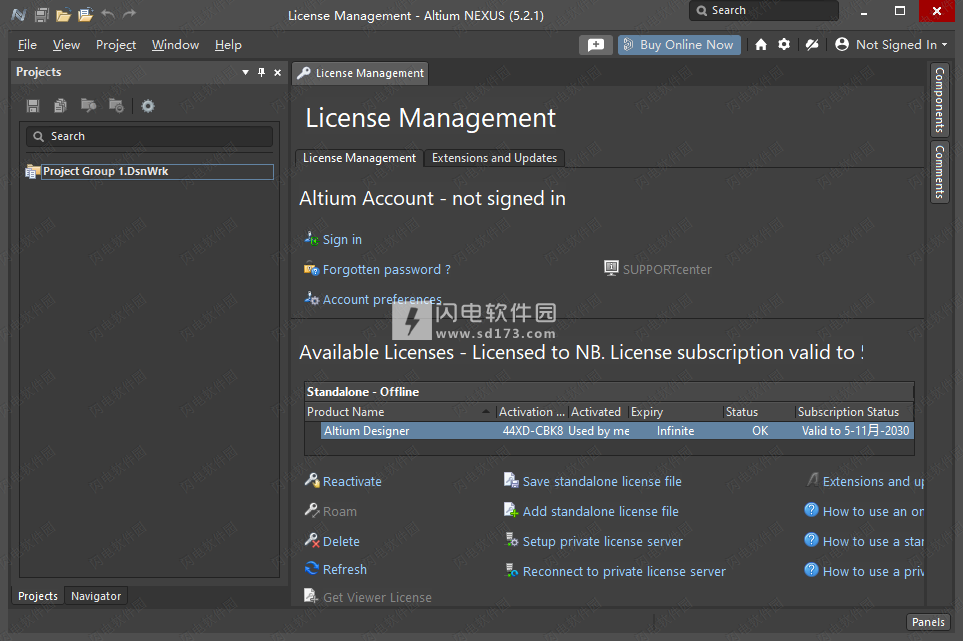Switch to the Extensions and Updates tab
Image resolution: width=963 pixels, height=641 pixels.
pyautogui.click(x=494, y=158)
